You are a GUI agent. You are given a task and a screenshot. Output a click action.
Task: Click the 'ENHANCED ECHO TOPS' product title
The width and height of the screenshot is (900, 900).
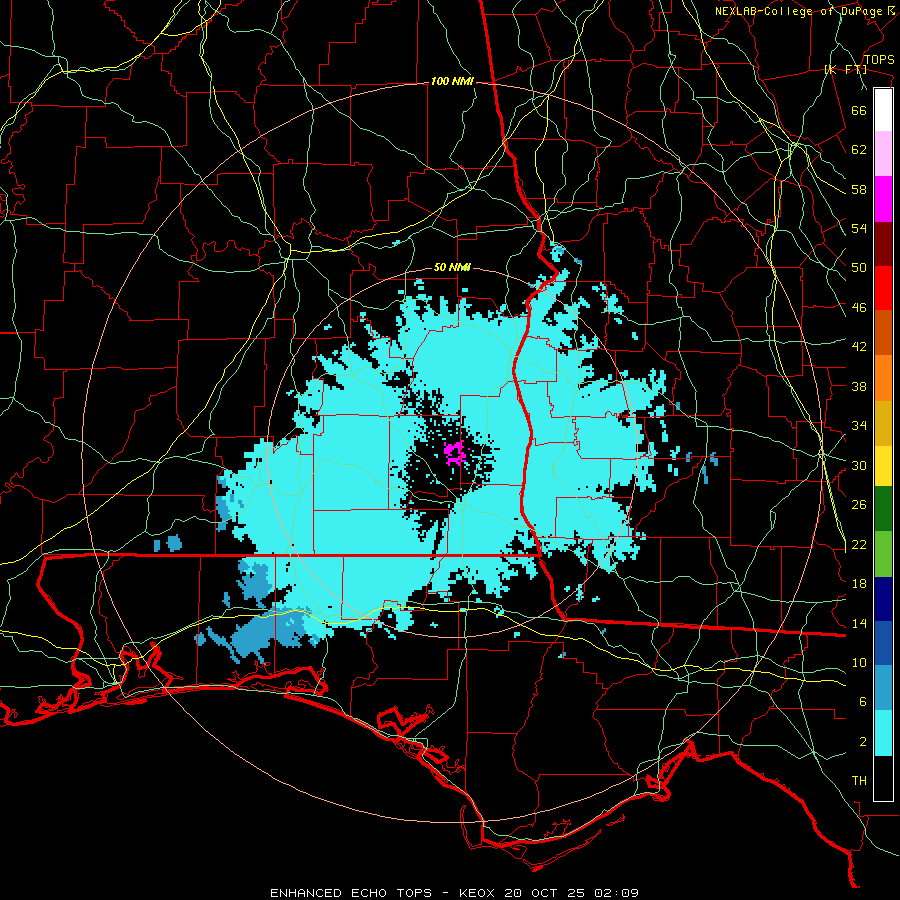pyautogui.click(x=351, y=893)
